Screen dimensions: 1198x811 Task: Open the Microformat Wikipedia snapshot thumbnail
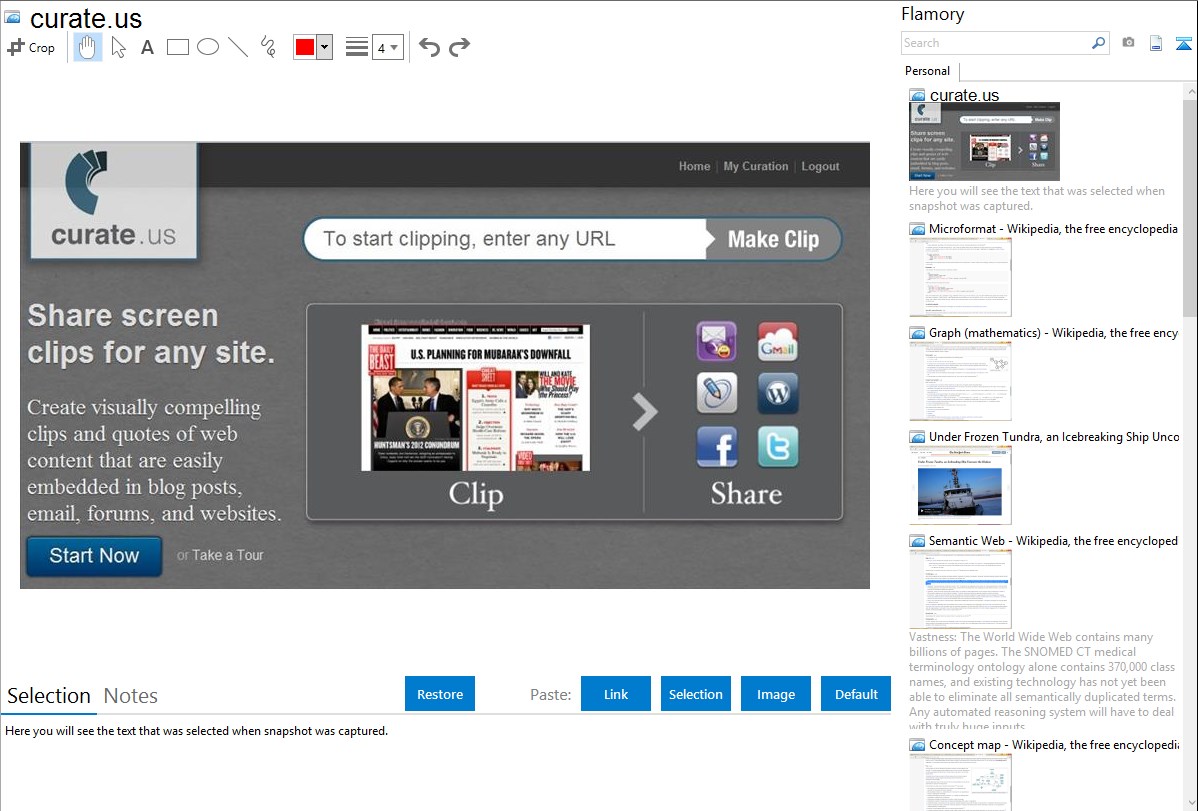pyautogui.click(x=960, y=277)
